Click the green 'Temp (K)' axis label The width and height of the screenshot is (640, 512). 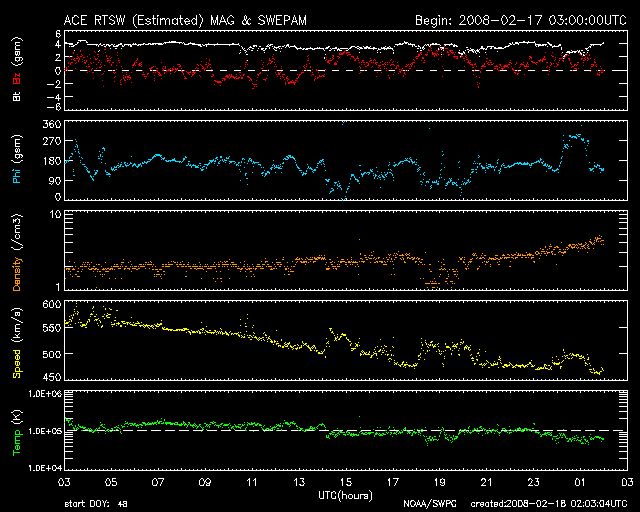click(x=17, y=432)
